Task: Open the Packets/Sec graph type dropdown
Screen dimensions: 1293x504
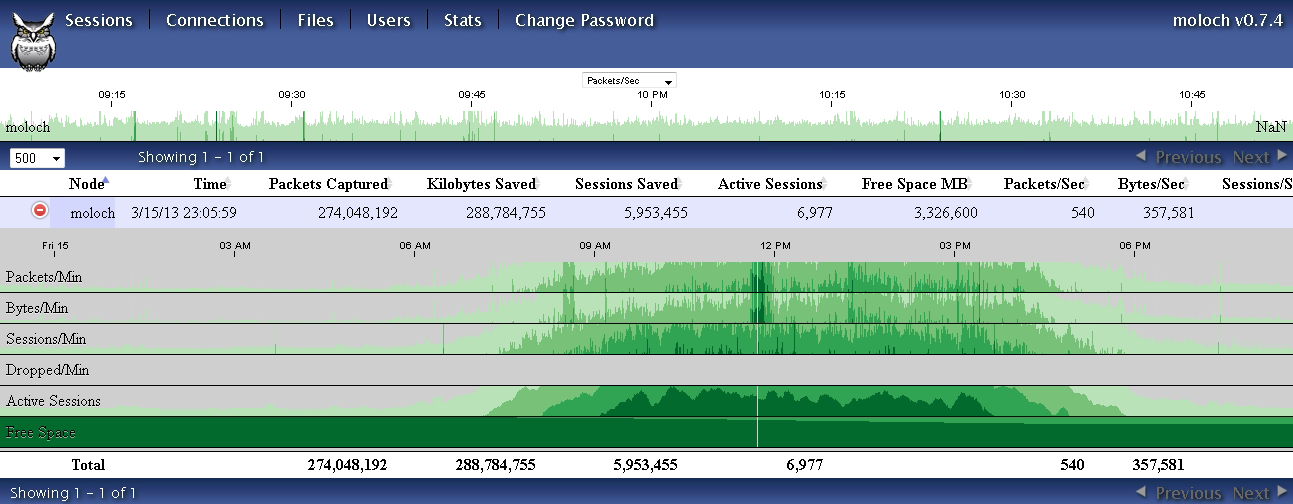Action: (629, 80)
